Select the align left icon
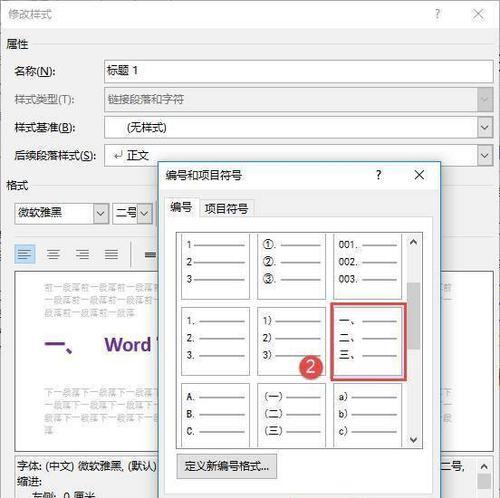This screenshot has width=500, height=498. (x=25, y=254)
